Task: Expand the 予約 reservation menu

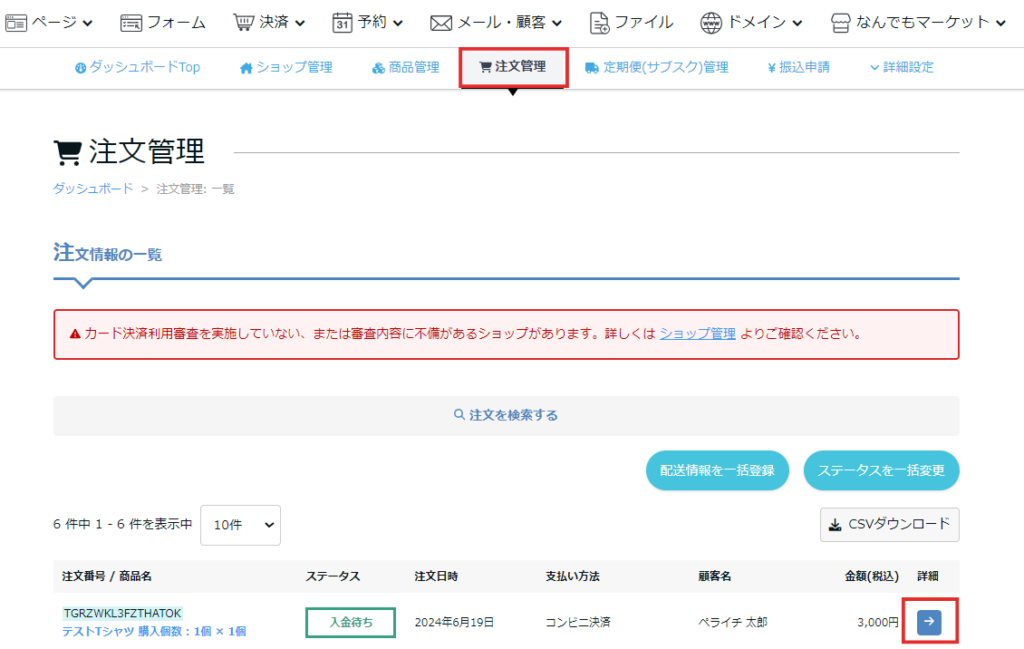Action: 368,22
